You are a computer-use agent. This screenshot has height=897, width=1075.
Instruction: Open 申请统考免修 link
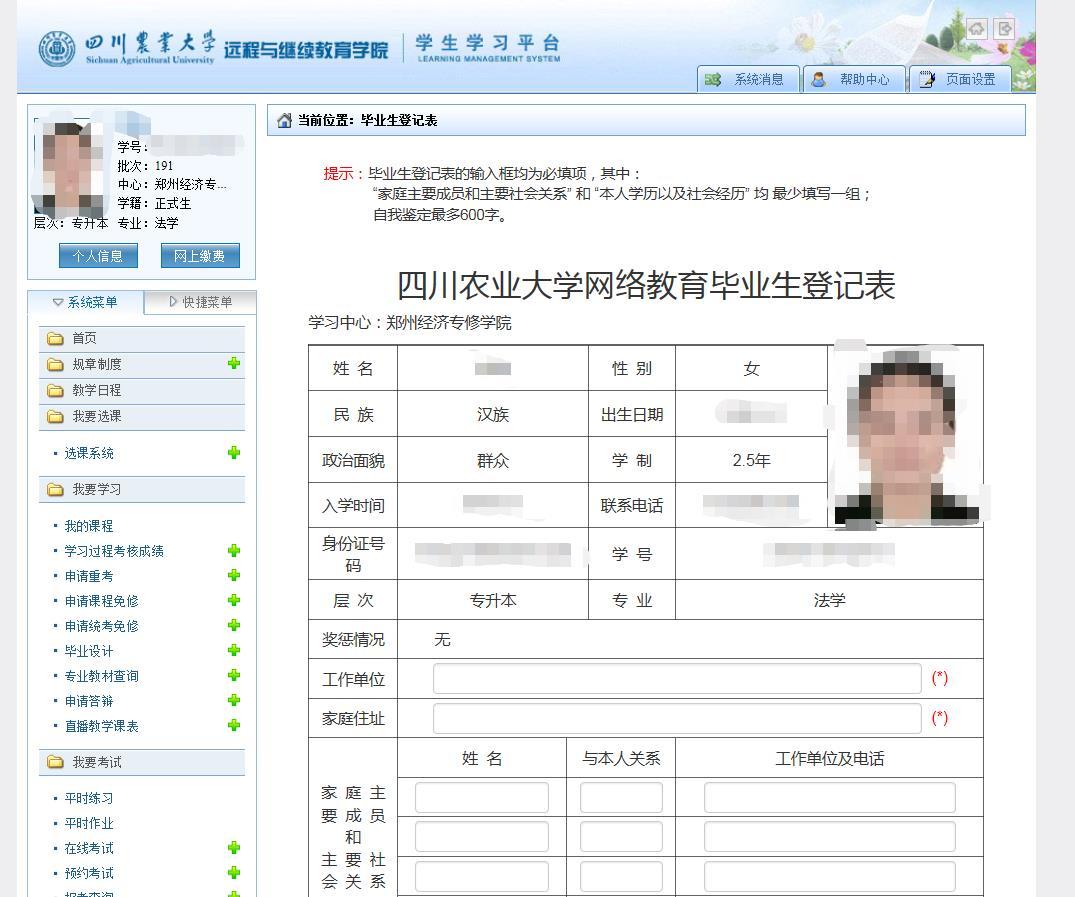tap(101, 626)
